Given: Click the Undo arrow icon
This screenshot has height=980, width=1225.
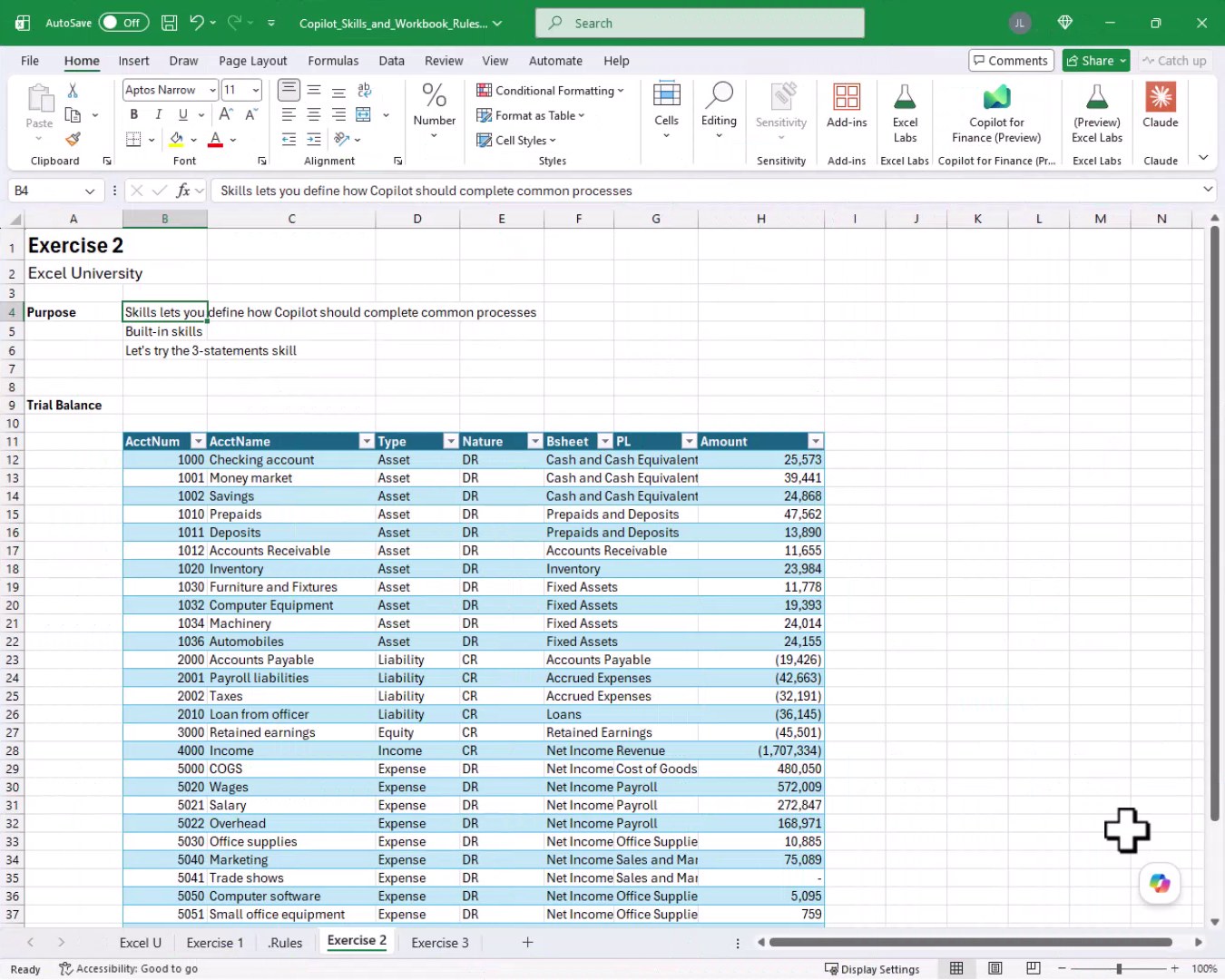Looking at the screenshot, I should 197,23.
